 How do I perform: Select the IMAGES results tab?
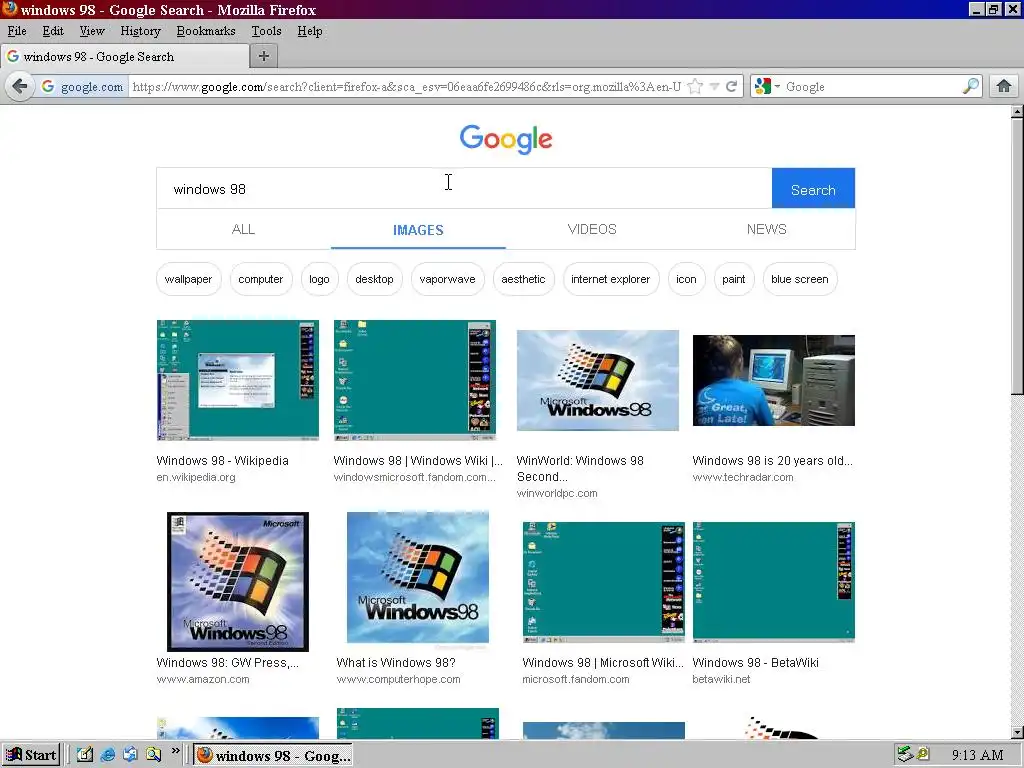(x=418, y=230)
